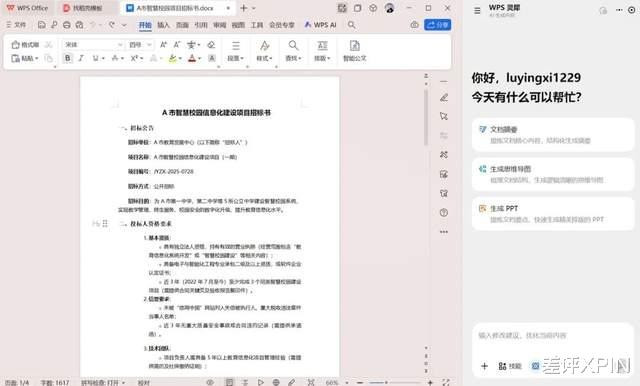640x386 pixels.
Task: Open the help icon in right sidebar
Action: [444, 213]
